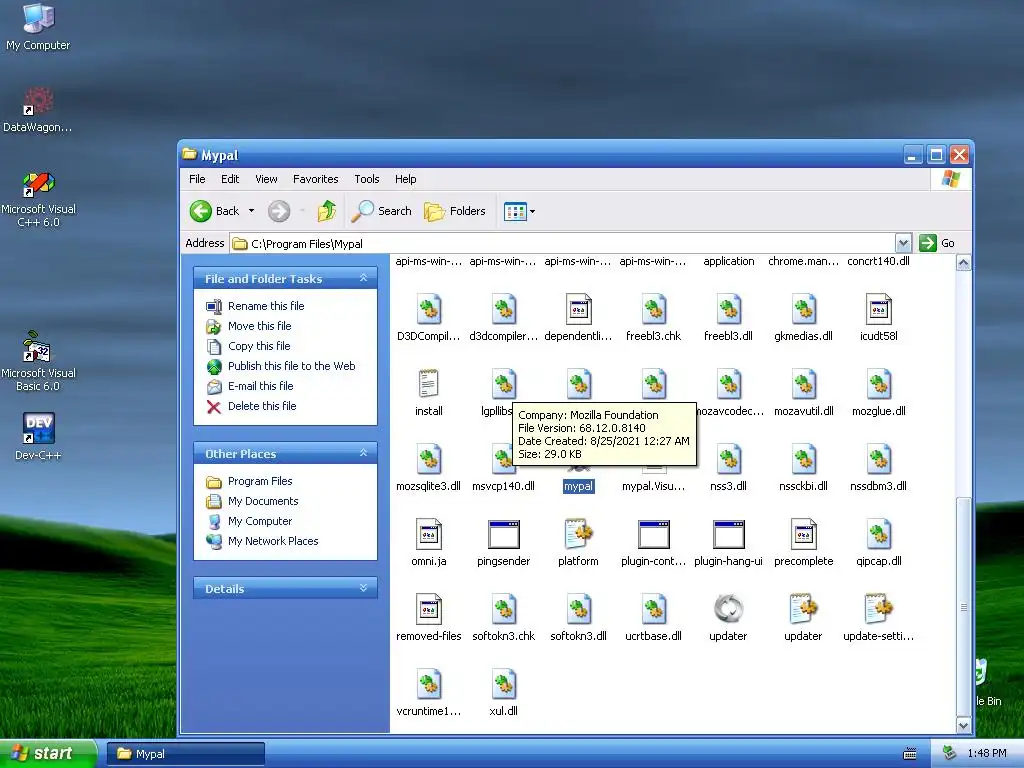Open the D3DCompil... dll file icon
The width and height of the screenshot is (1024, 768).
pos(428,309)
